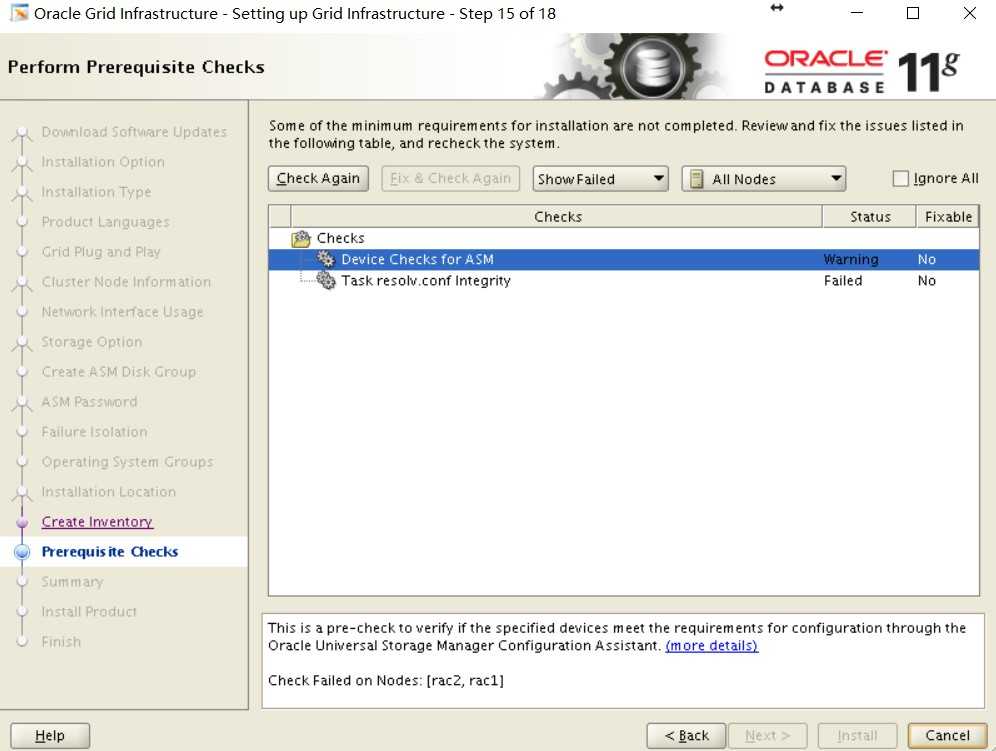996x751 pixels.
Task: Click the Install button
Action: coord(857,736)
